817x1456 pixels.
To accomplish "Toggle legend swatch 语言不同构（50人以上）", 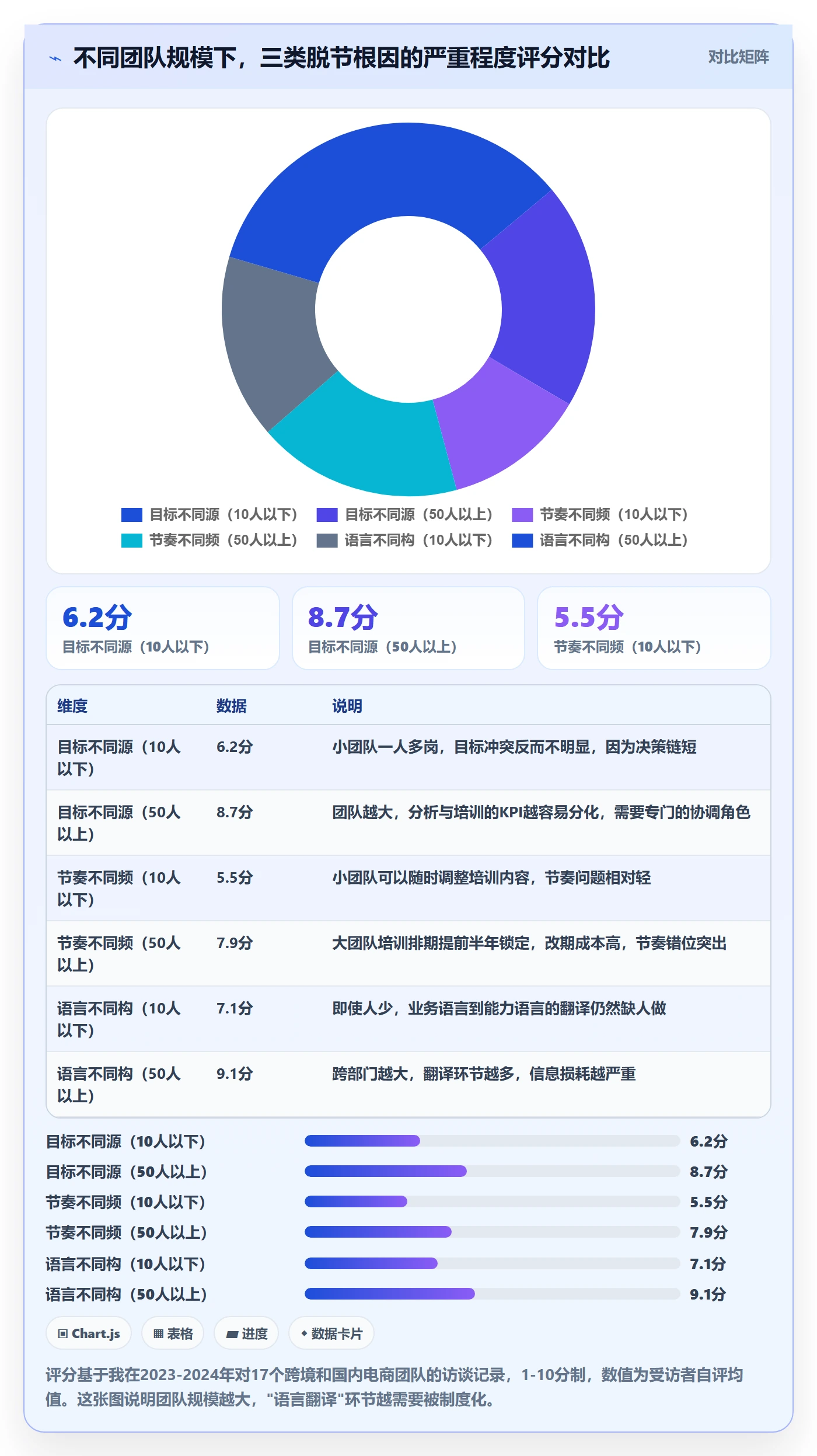I will 522,541.
